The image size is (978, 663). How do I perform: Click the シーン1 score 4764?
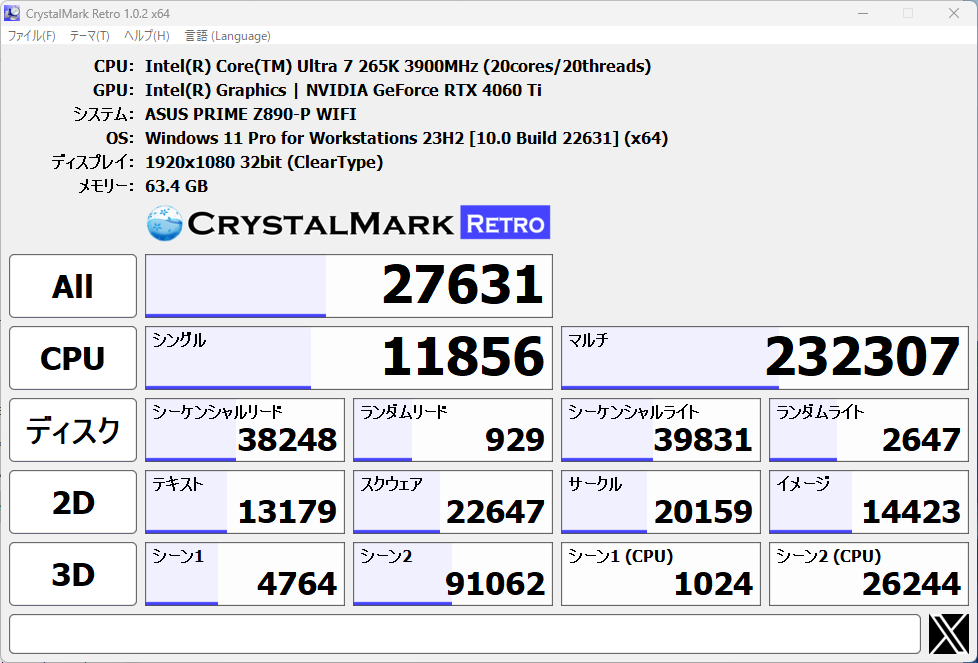244,574
